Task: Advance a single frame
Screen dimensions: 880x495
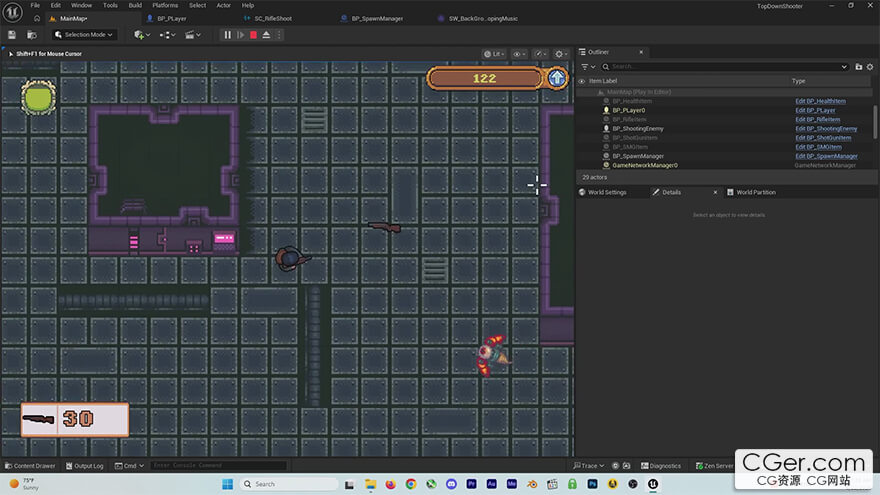Action: pos(241,35)
